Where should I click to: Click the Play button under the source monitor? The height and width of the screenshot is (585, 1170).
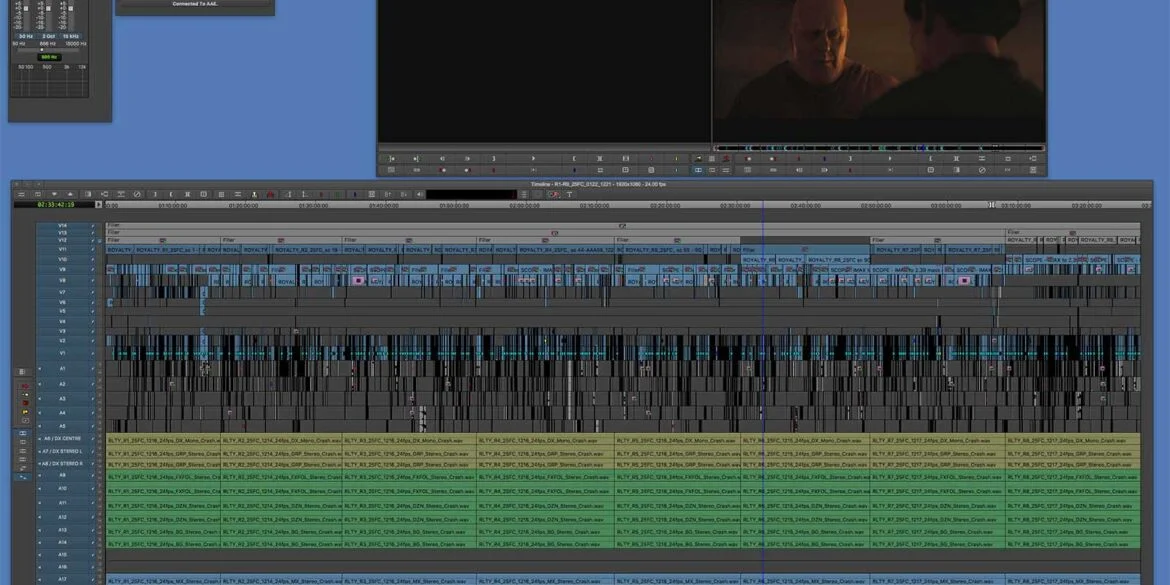coord(533,158)
